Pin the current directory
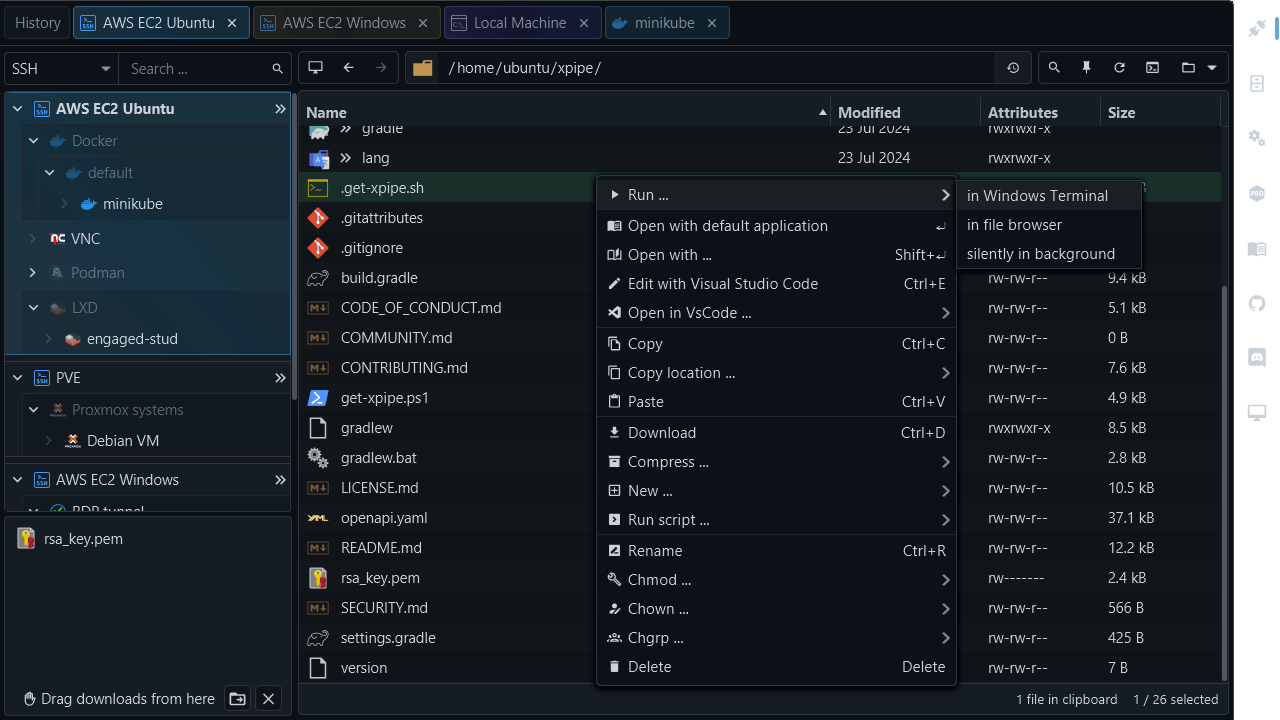Viewport: 1280px width, 720px height. coord(1086,67)
